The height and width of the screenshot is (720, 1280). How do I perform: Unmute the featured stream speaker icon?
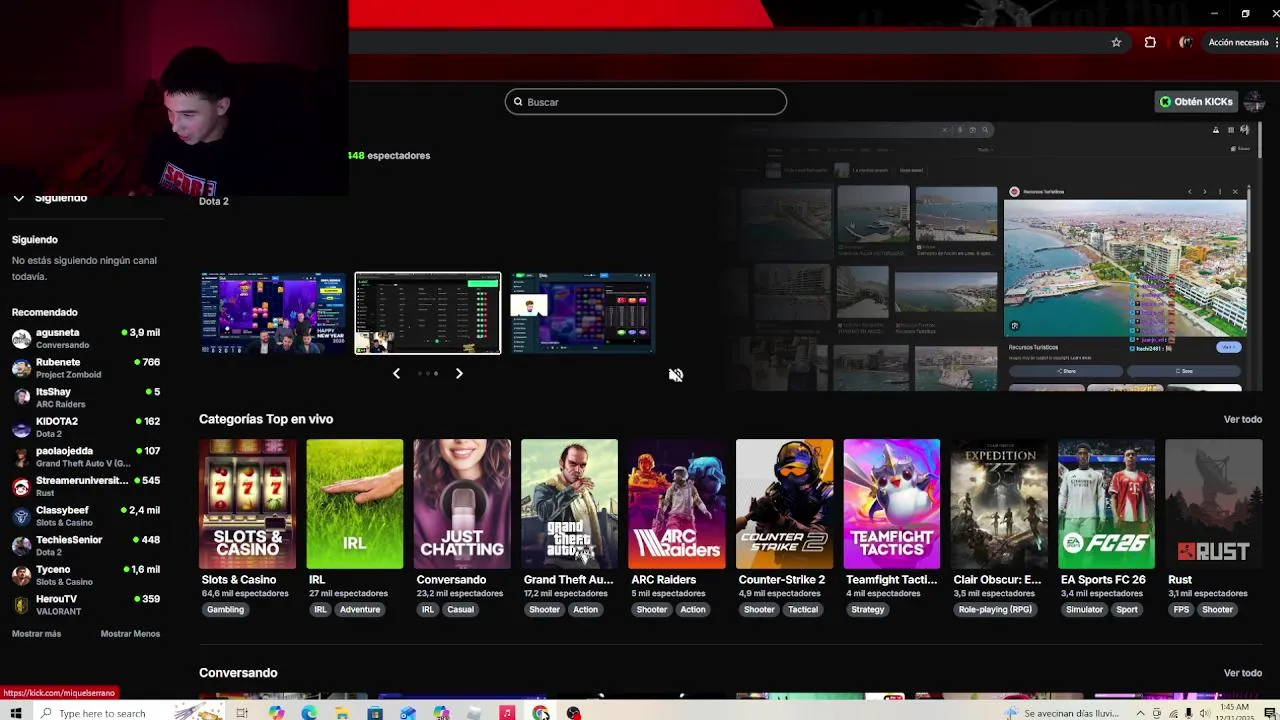pos(676,375)
